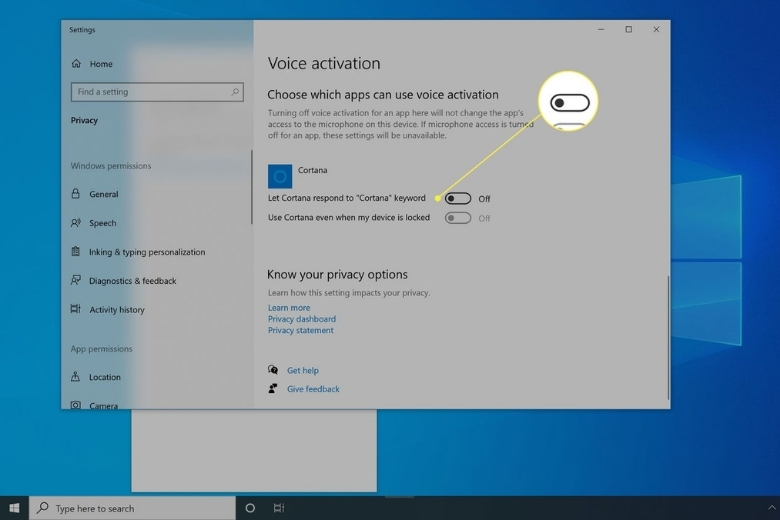
Task: Maximize the Settings window
Action: pyautogui.click(x=629, y=29)
